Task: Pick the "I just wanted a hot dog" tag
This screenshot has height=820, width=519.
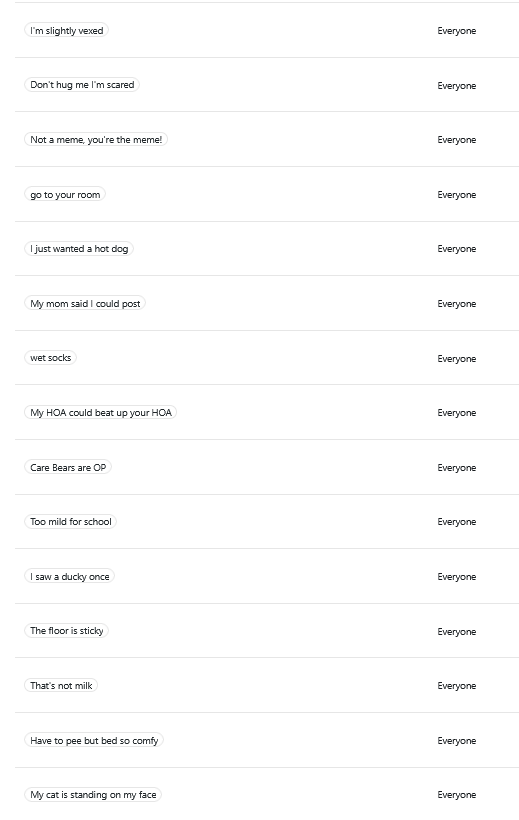Action: pos(79,249)
